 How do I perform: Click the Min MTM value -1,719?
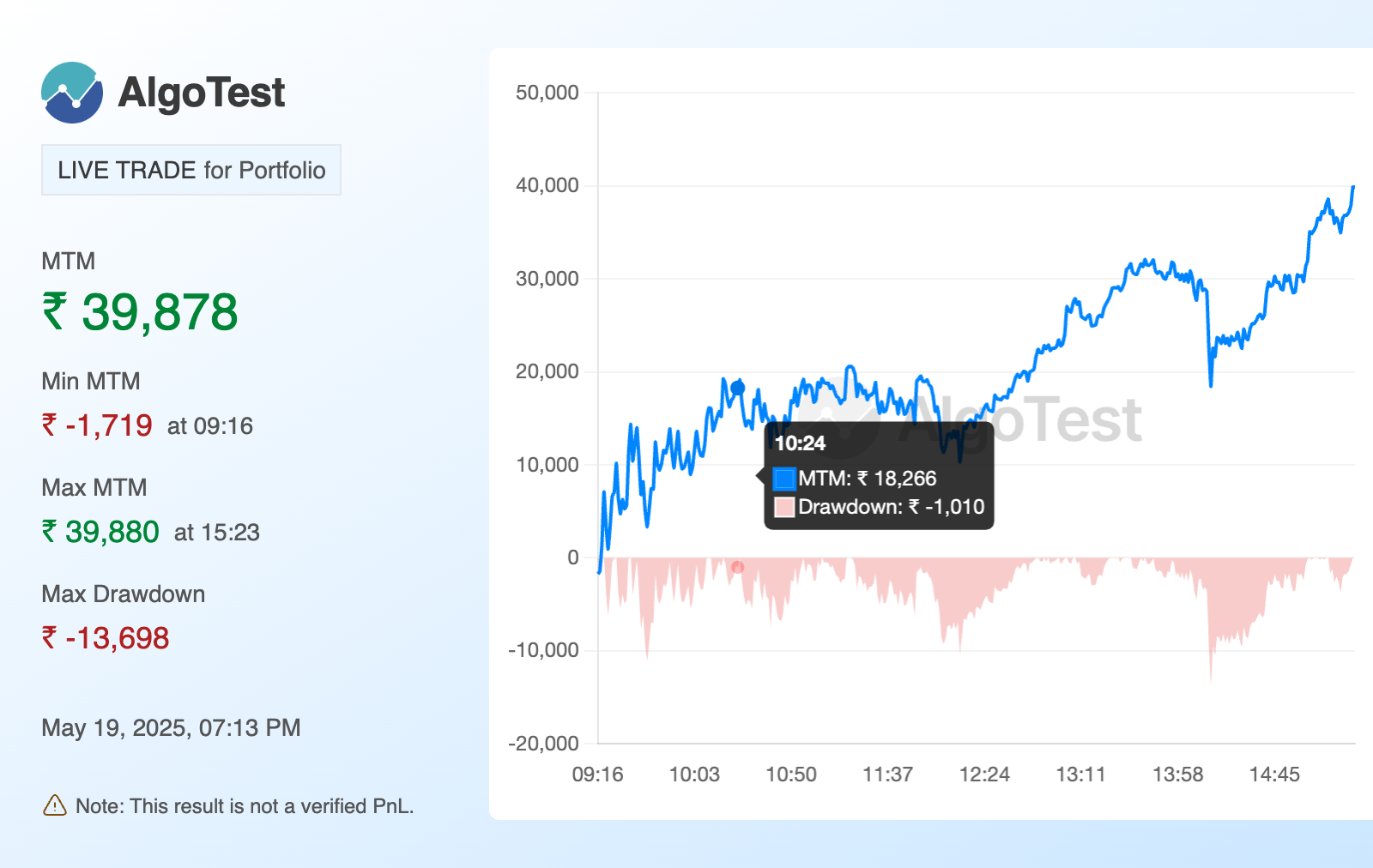coord(97,425)
